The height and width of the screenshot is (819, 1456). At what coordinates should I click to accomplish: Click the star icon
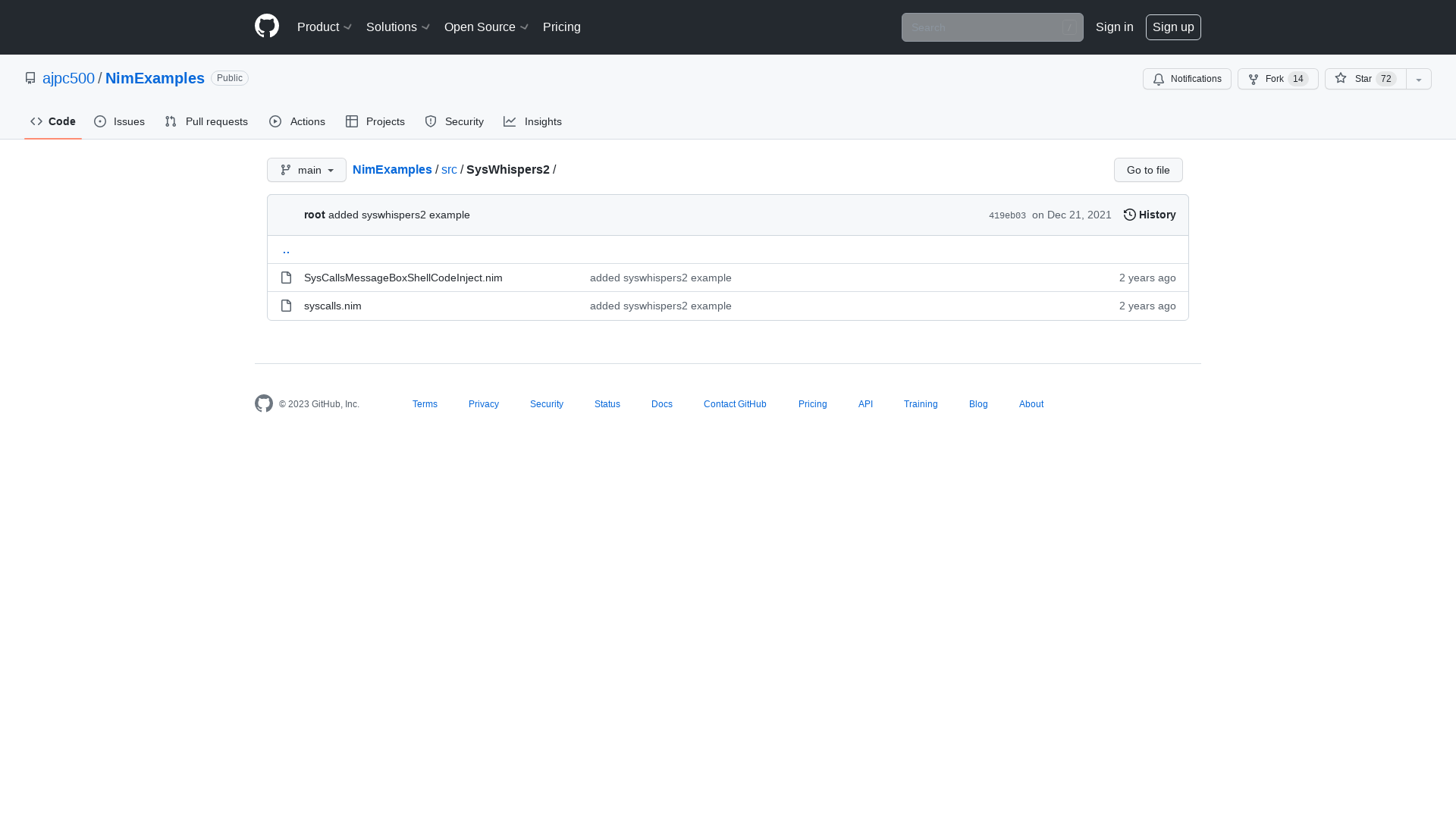pyautogui.click(x=1341, y=78)
